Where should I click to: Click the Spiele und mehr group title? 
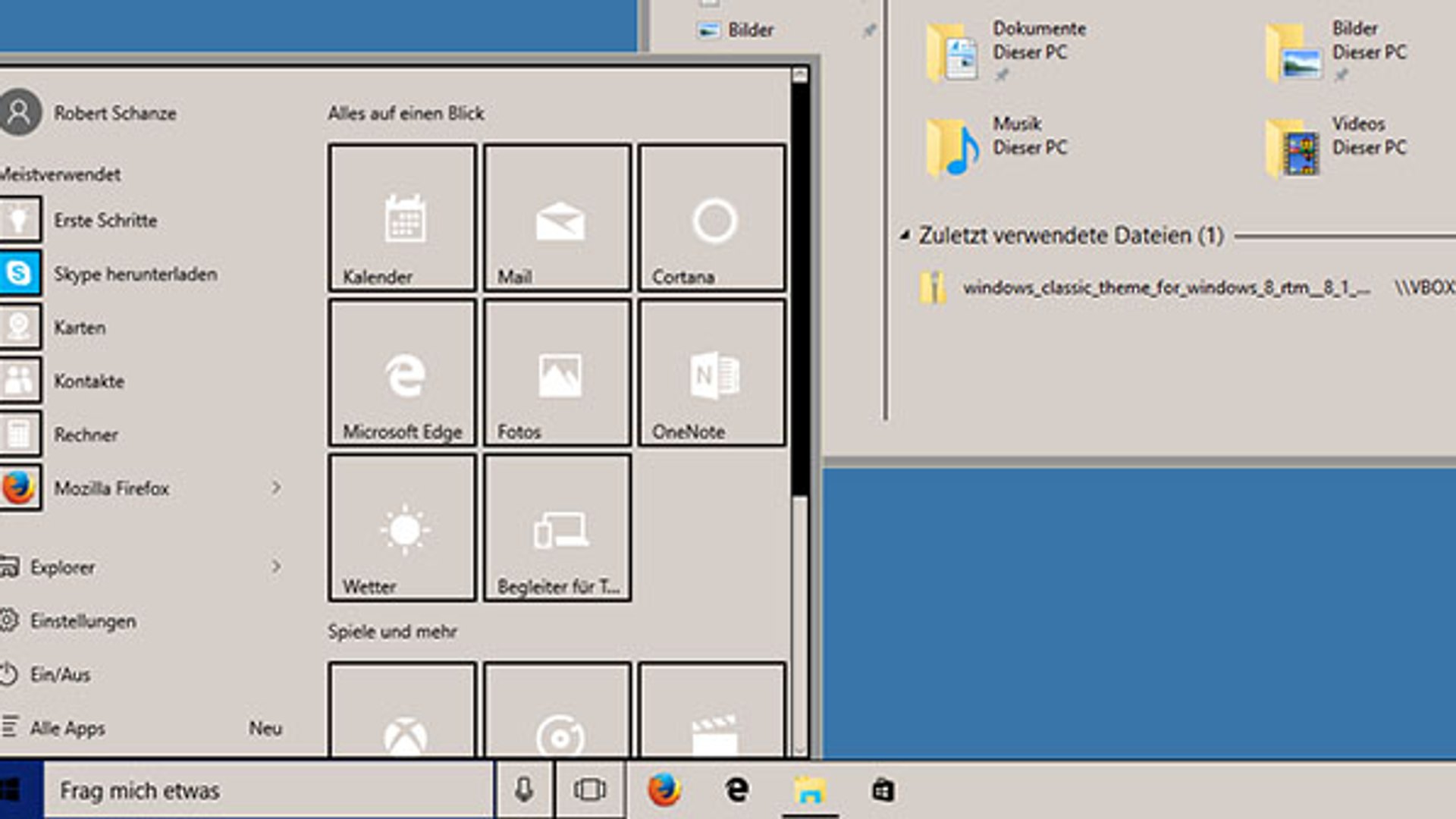coord(392,631)
